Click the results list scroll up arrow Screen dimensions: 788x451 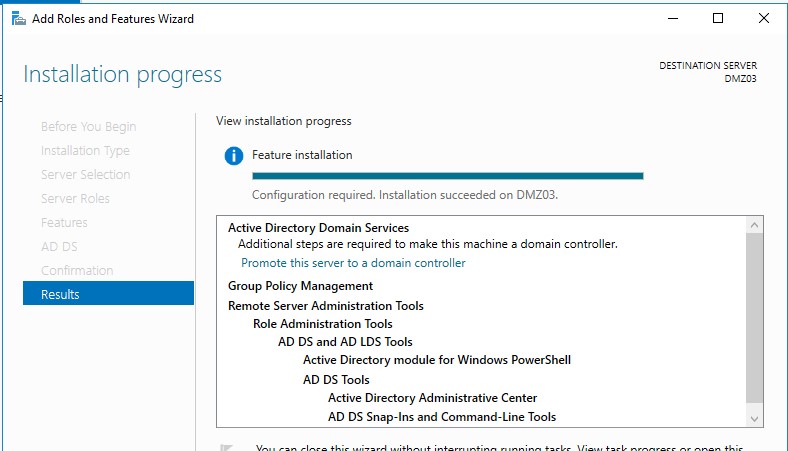point(754,225)
